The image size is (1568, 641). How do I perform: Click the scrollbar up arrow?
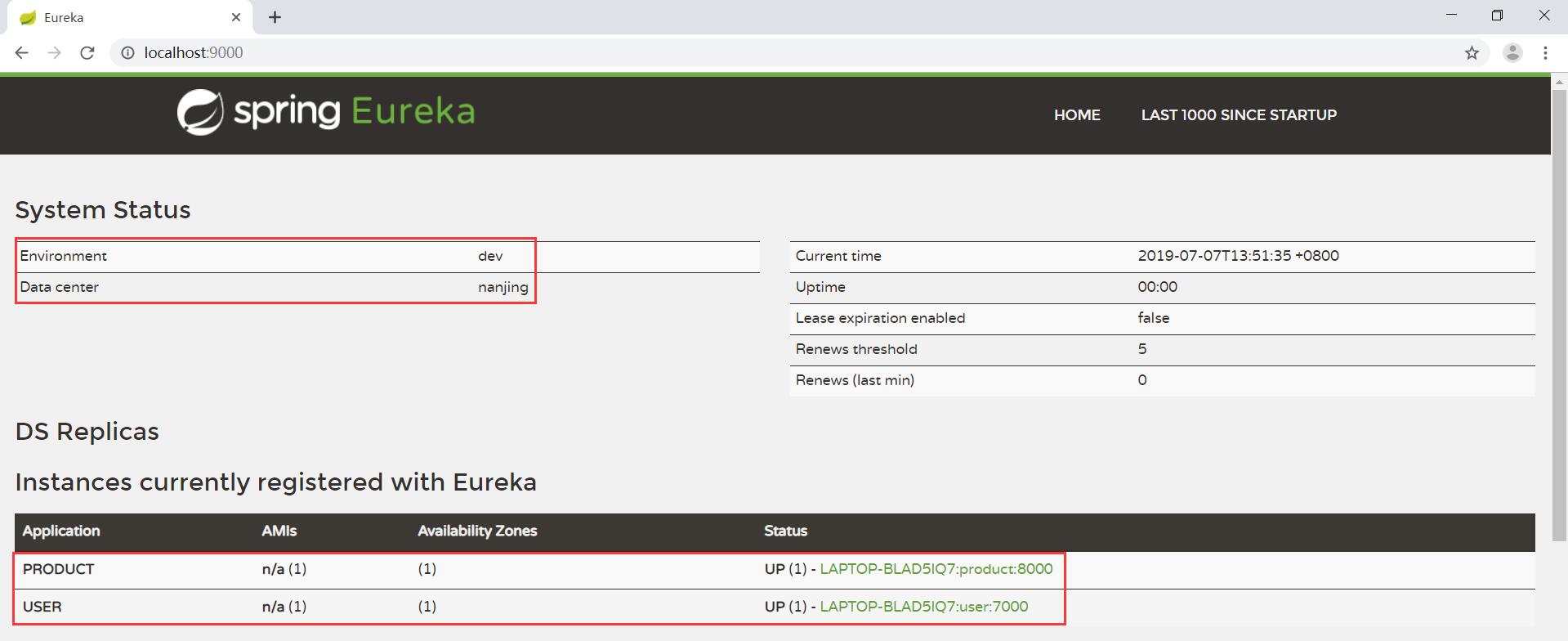1559,82
